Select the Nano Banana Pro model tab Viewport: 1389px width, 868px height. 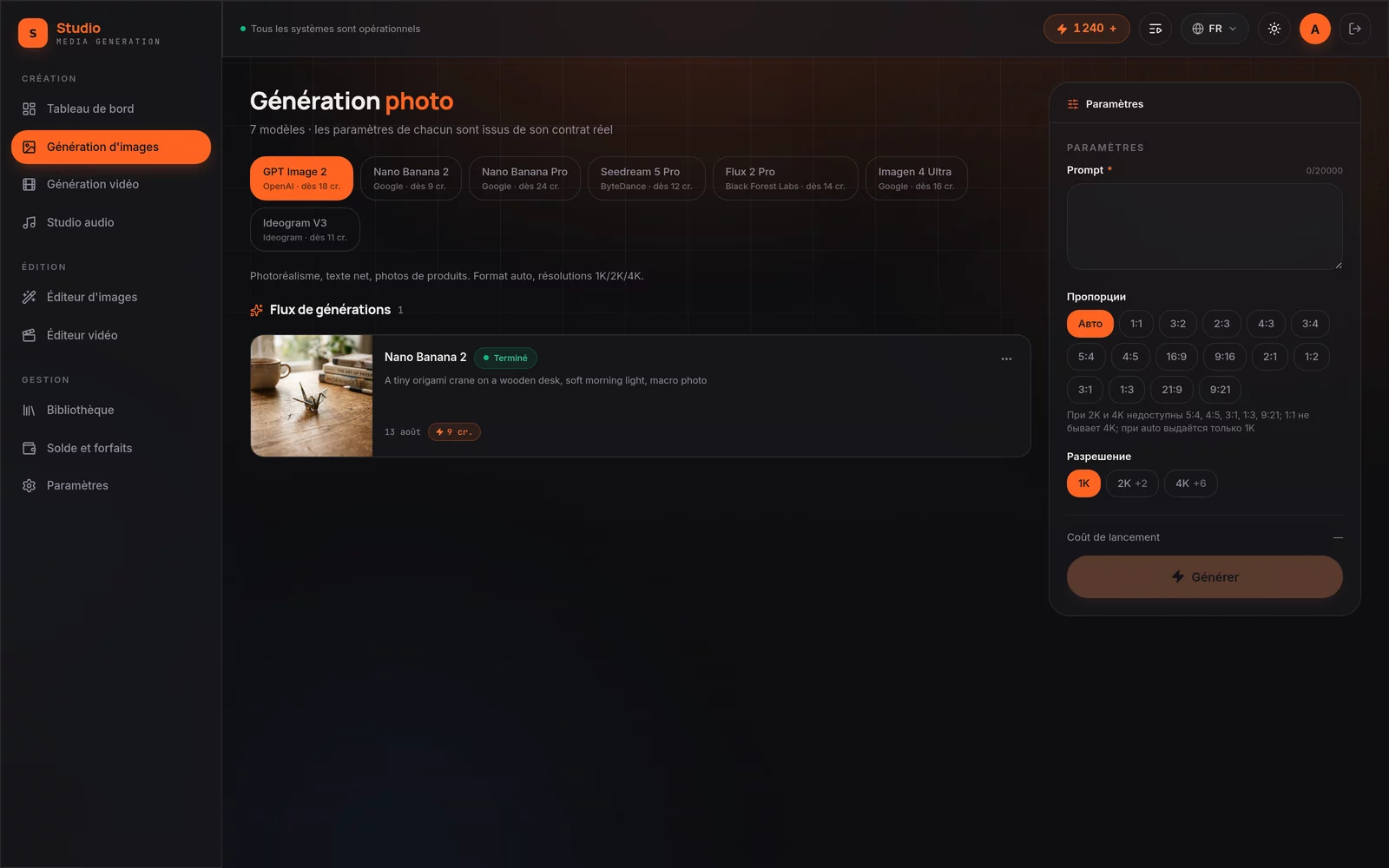[x=524, y=178]
